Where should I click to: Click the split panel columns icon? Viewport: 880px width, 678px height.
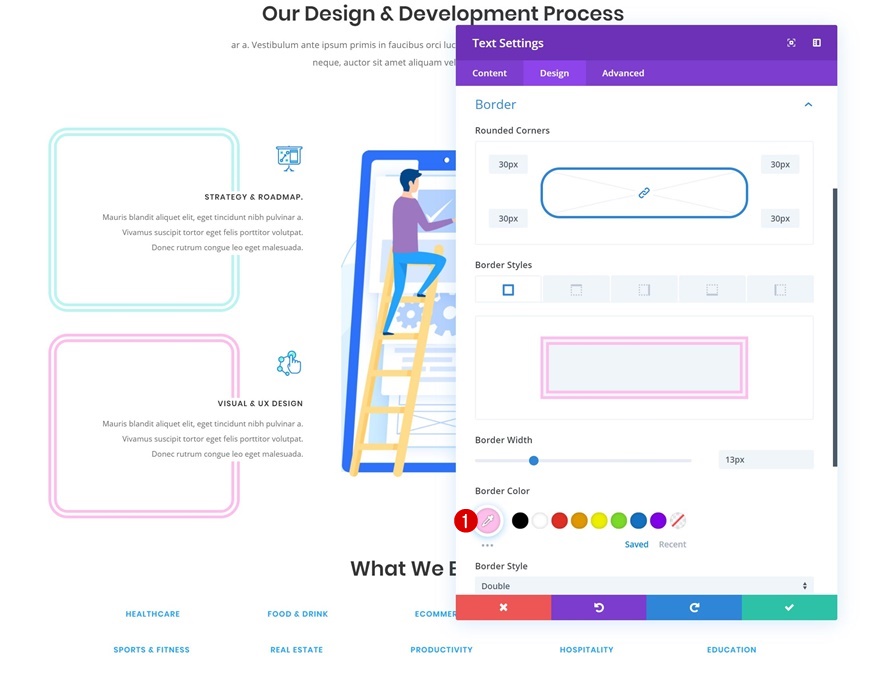tap(817, 43)
